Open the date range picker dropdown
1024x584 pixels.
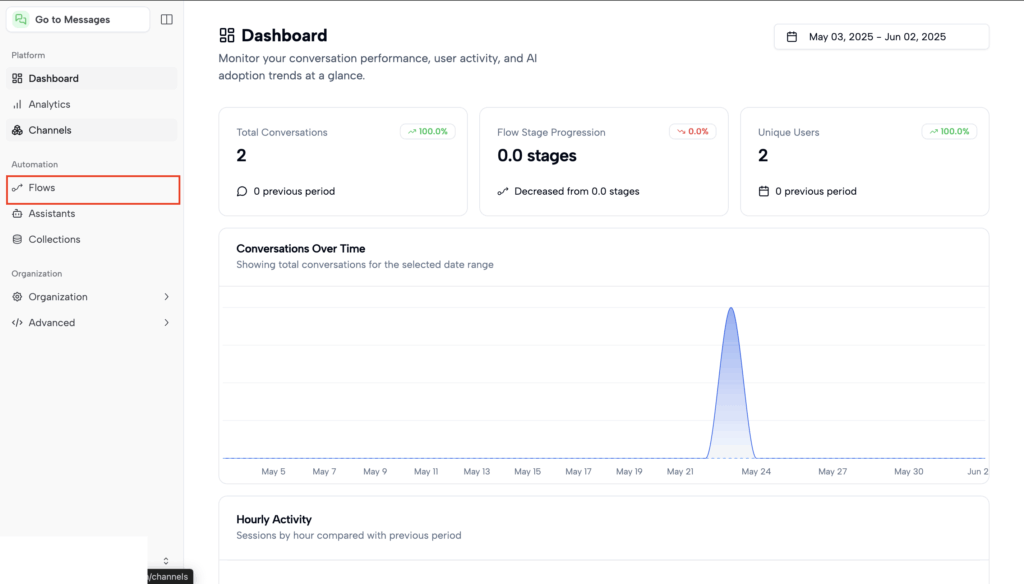881,37
